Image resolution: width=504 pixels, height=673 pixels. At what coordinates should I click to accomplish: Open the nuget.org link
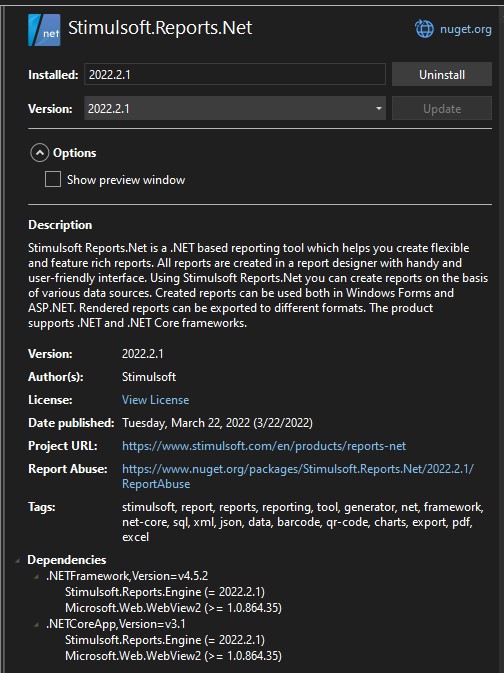pos(465,29)
